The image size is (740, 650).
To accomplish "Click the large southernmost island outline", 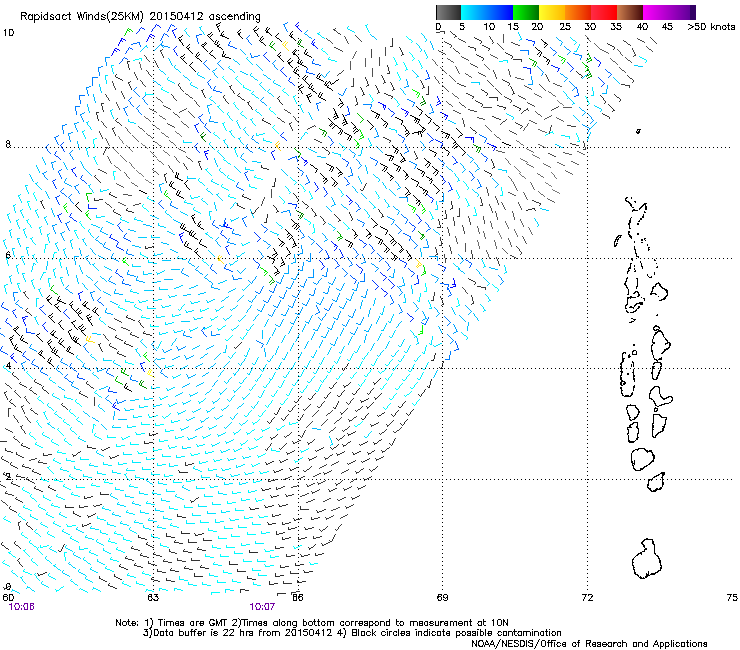I will point(647,558).
